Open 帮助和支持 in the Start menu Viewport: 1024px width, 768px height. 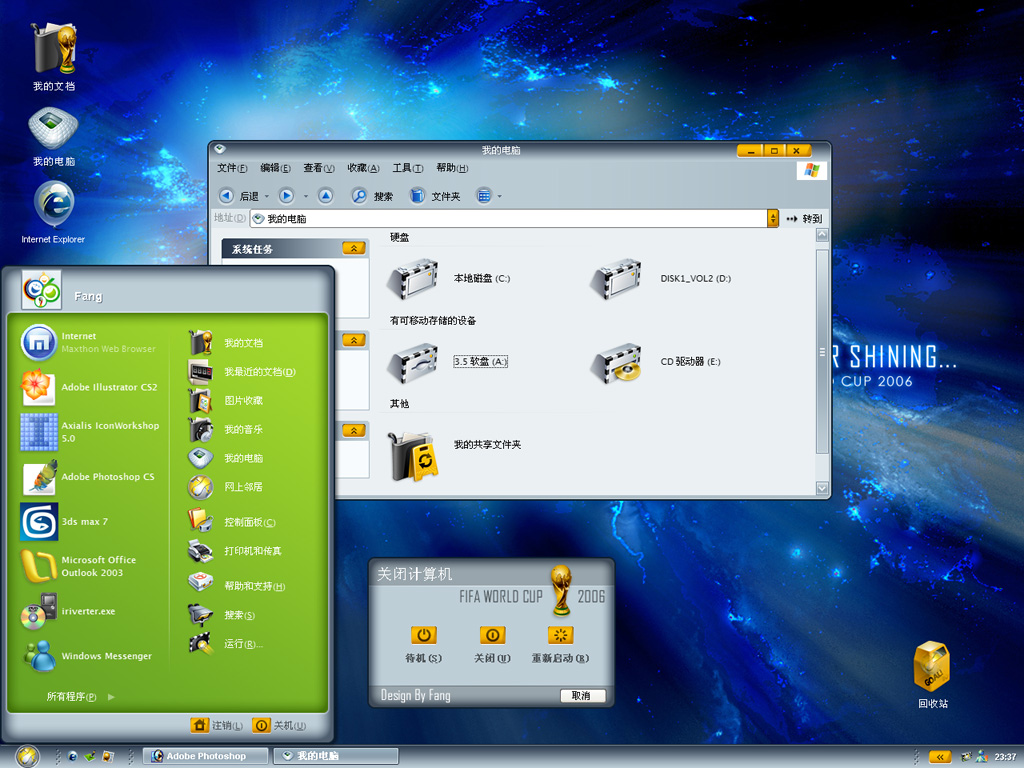(x=237, y=585)
